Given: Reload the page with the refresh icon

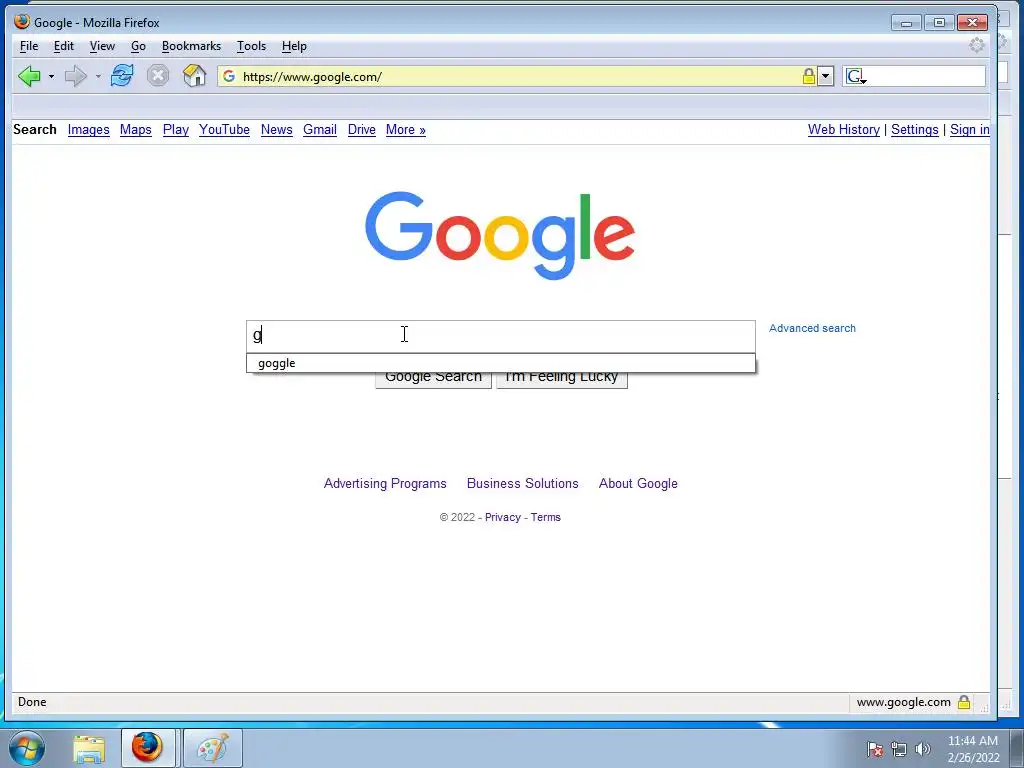Looking at the screenshot, I should (122, 76).
